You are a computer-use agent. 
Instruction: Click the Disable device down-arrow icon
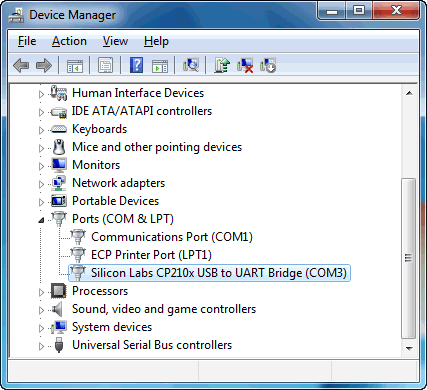pos(268,65)
